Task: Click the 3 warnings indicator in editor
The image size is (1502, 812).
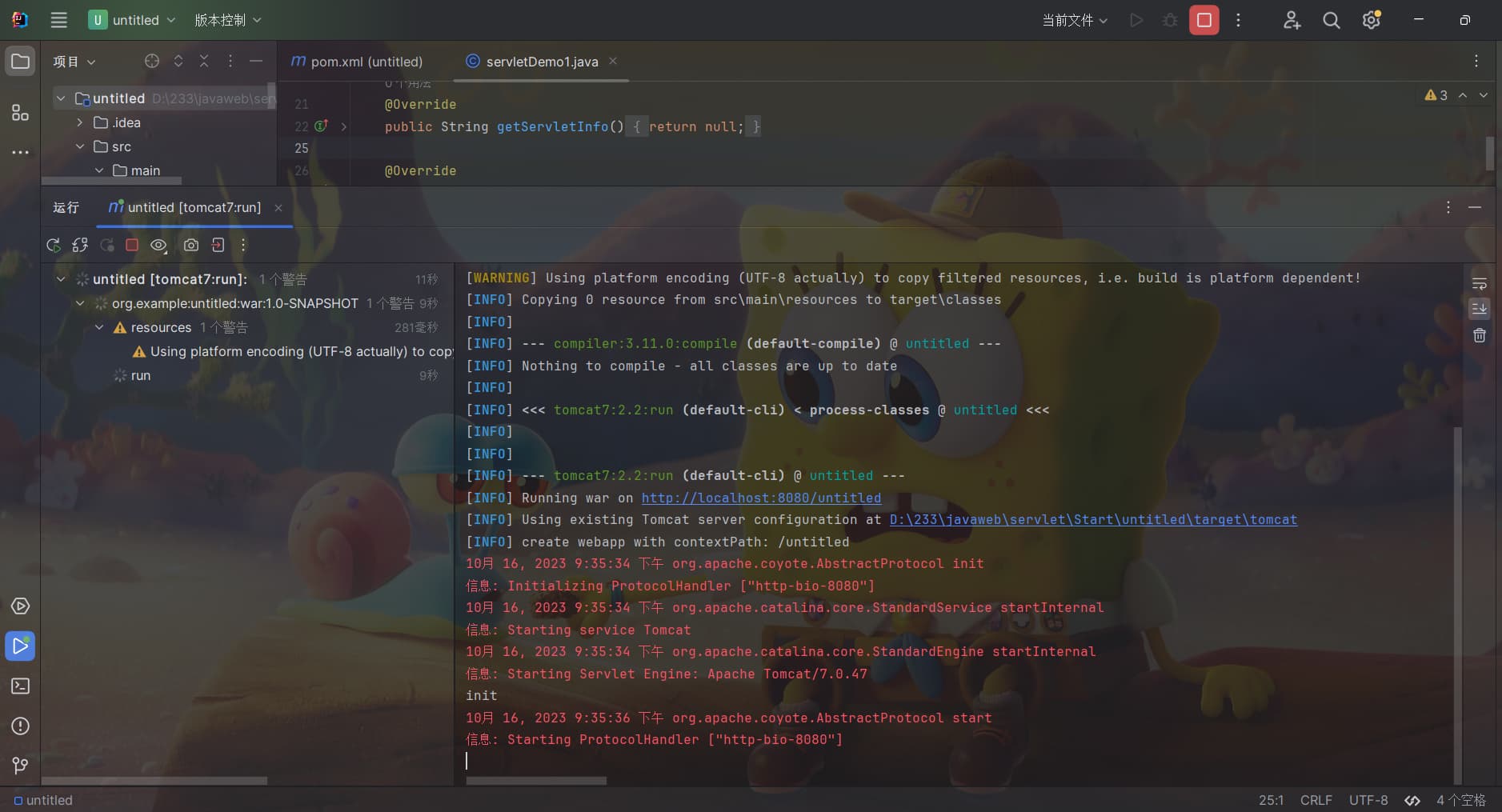Action: tap(1436, 95)
